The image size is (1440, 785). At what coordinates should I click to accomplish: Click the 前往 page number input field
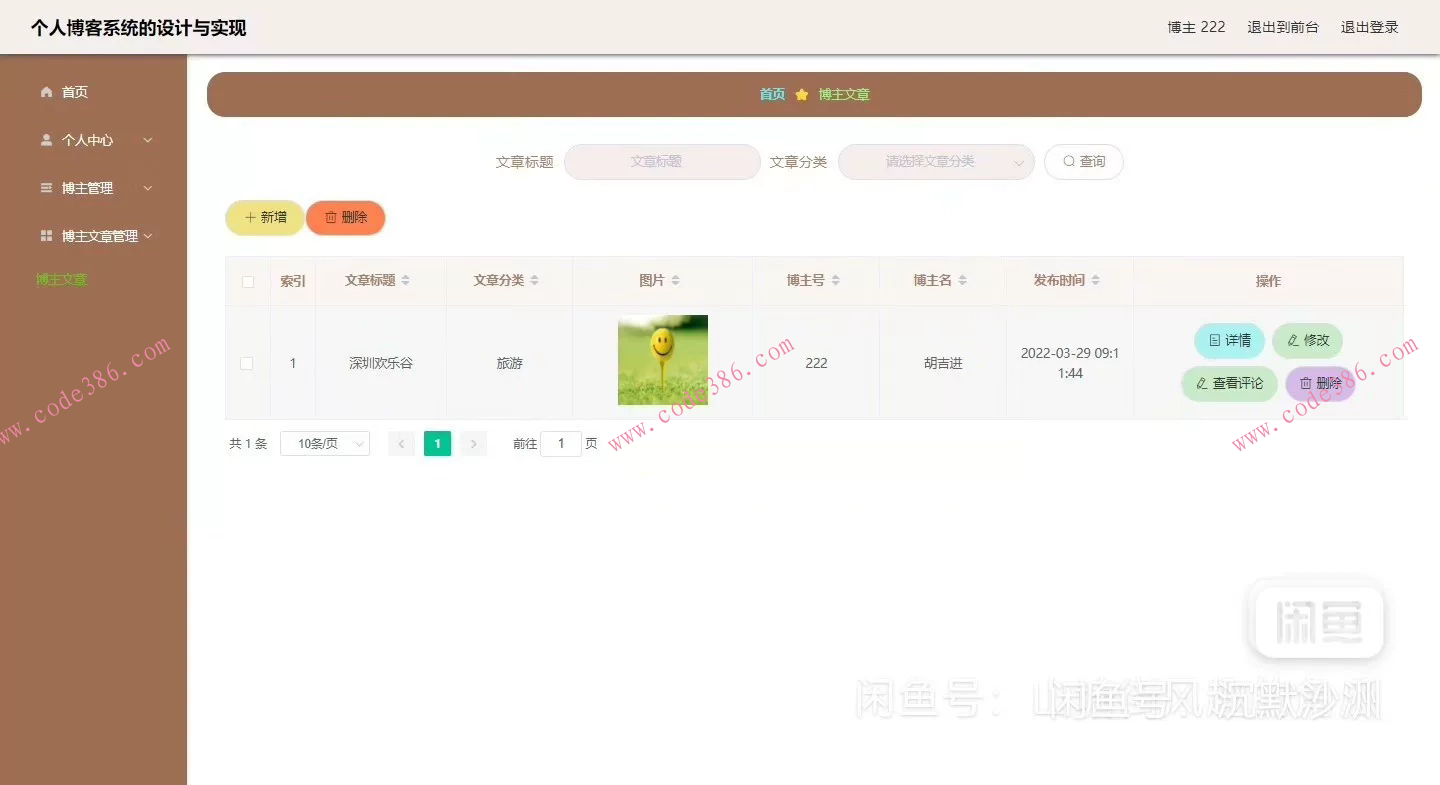tap(561, 443)
